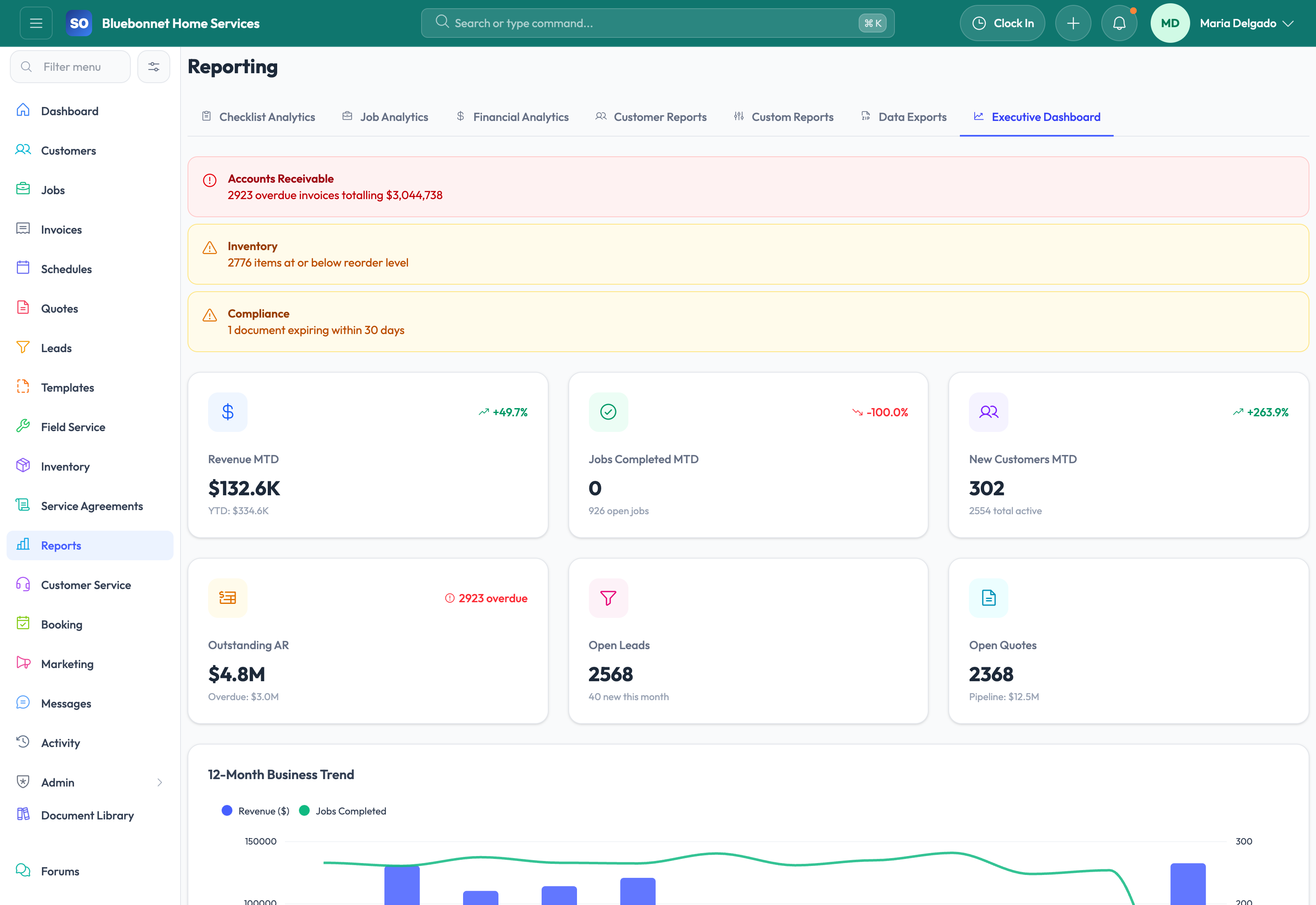This screenshot has width=1316, height=905.
Task: Click the Compliance document expiring alert
Action: click(748, 322)
